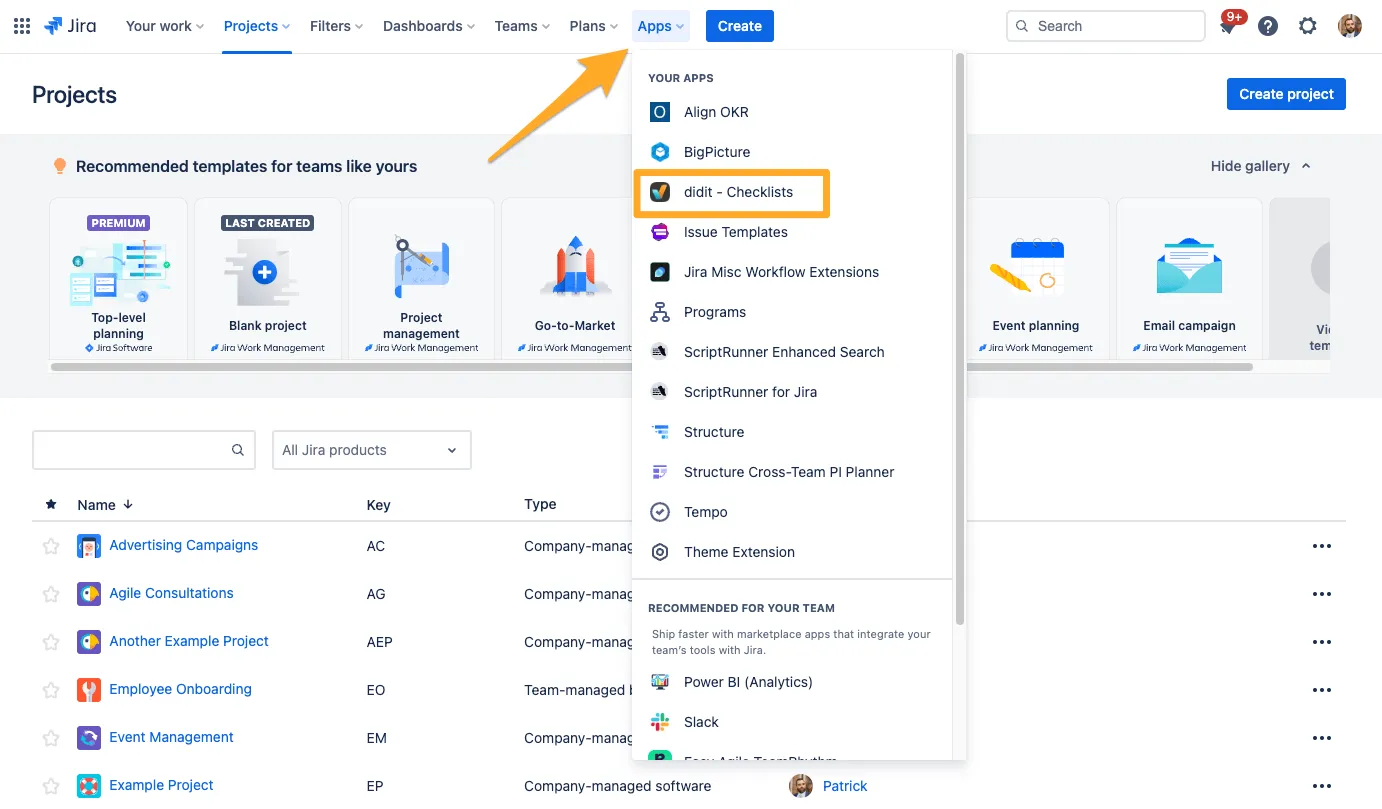
Task: Open the Agile Consultations project link
Action: (171, 593)
